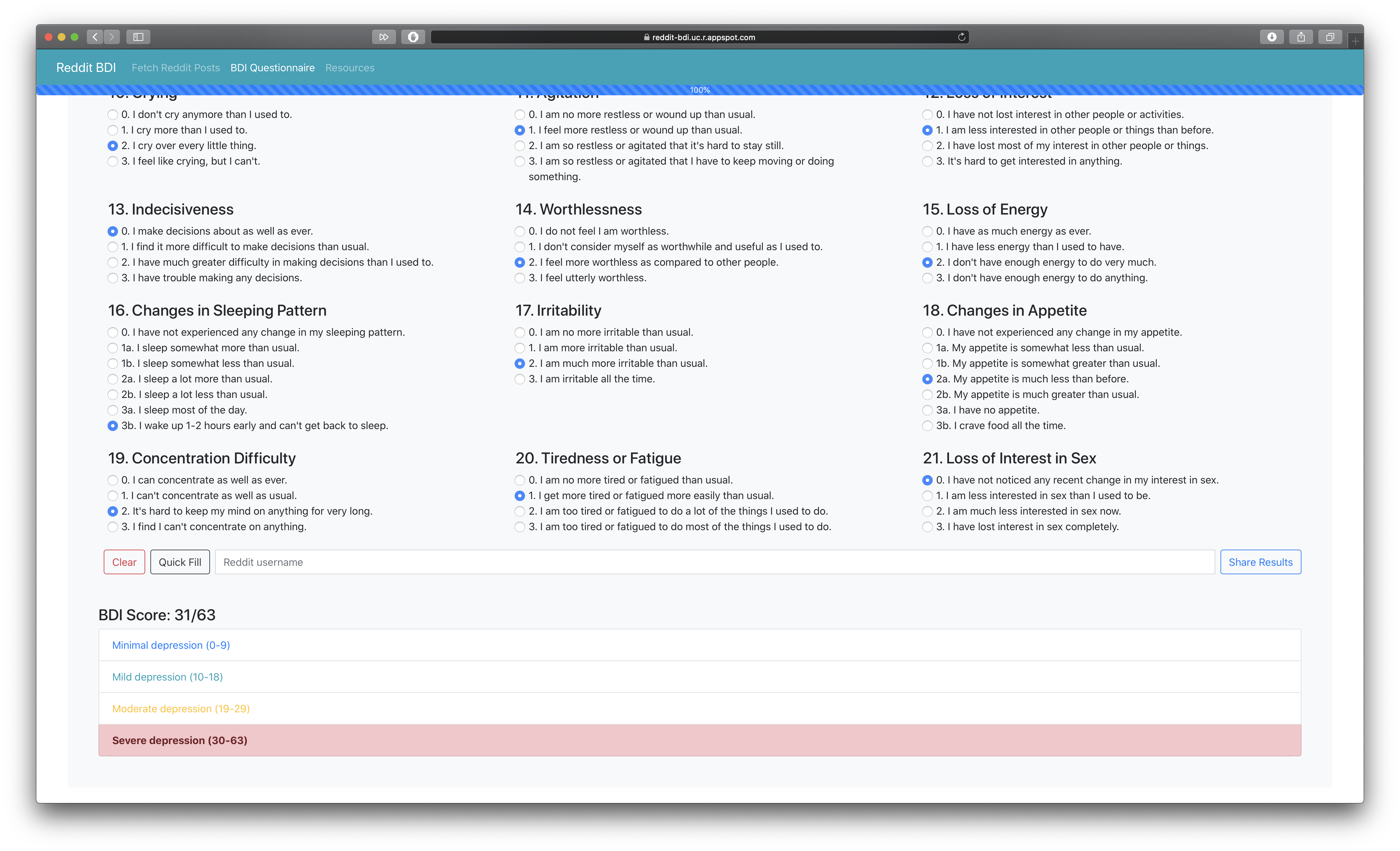Open a new tab with plus icon
Viewport: 1400px width, 851px height.
click(x=1356, y=41)
